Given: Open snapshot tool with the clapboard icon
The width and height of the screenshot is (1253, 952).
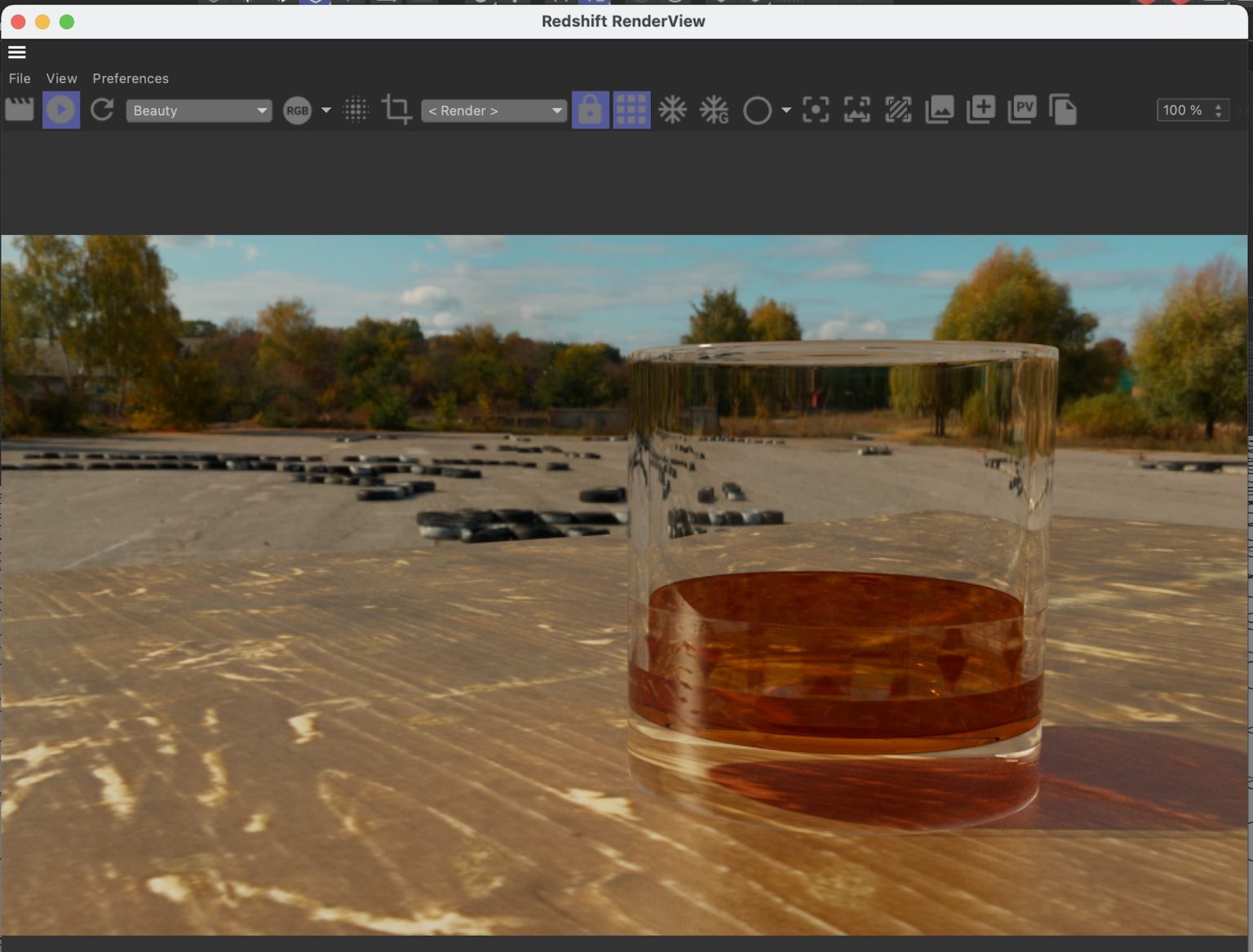Looking at the screenshot, I should [x=19, y=109].
